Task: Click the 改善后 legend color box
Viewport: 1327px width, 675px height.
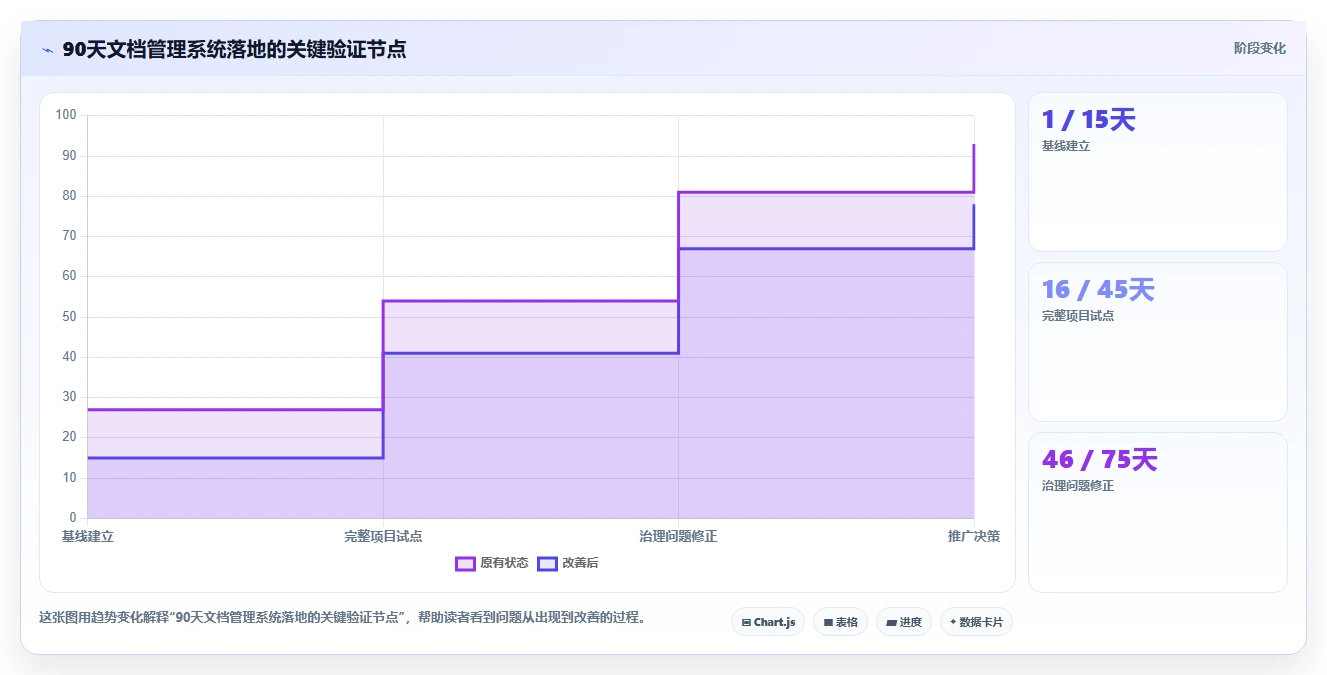Action: point(547,563)
